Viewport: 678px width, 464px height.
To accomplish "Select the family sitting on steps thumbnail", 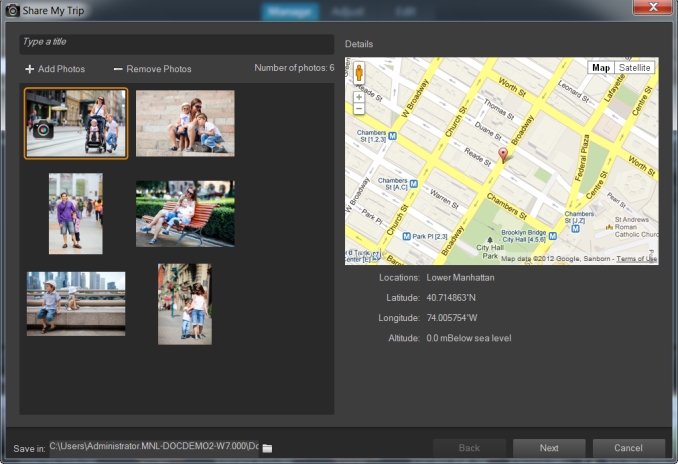I will [185, 123].
